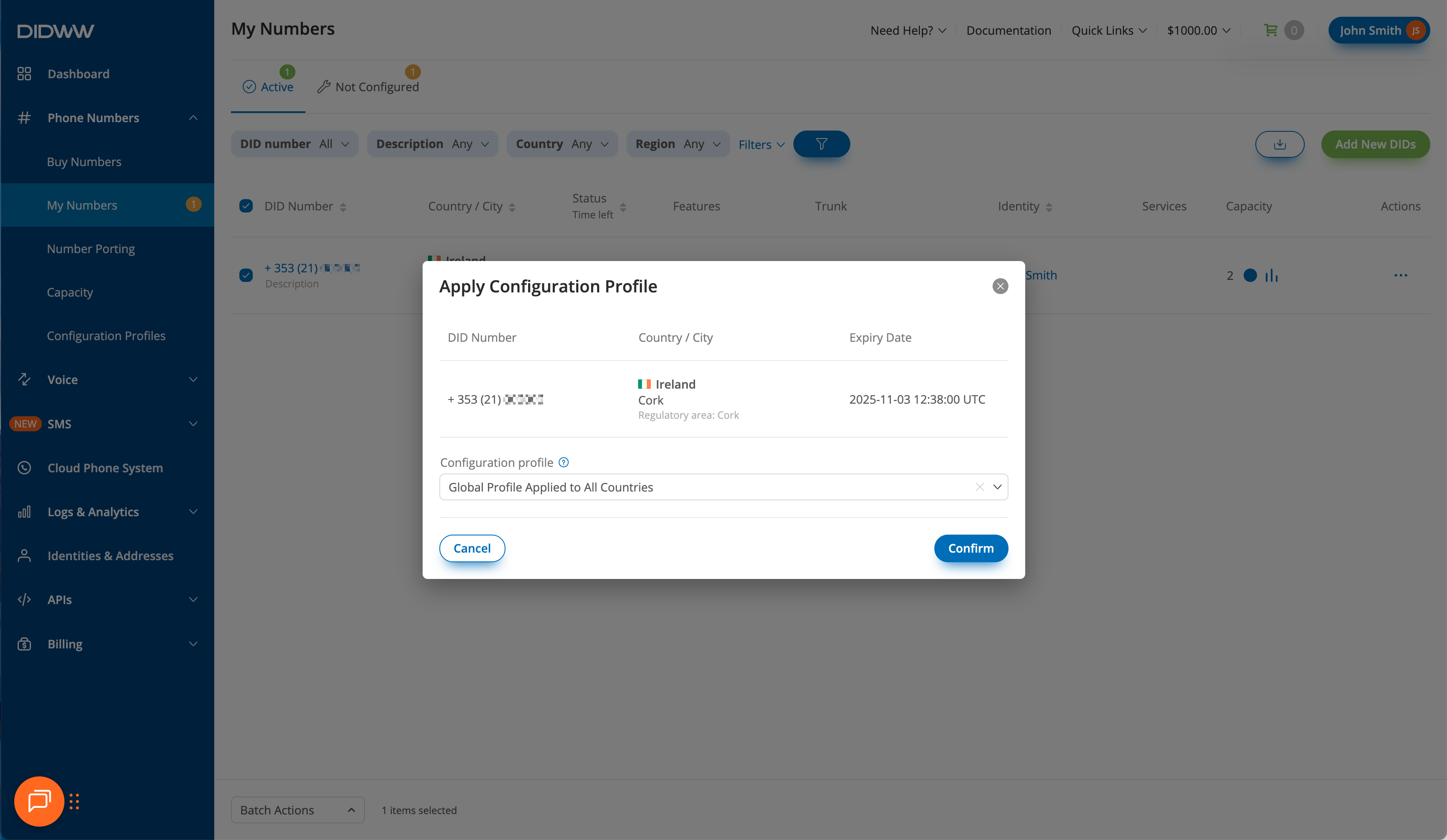Viewport: 1447px width, 840px height.
Task: Open Configuration Profiles in sidebar
Action: tap(105, 336)
